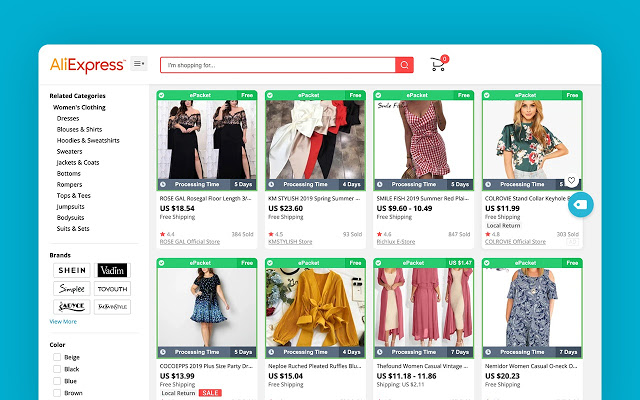Image resolution: width=640 pixels, height=400 pixels.
Task: Select the SHEIN brand logo
Action: click(71, 271)
